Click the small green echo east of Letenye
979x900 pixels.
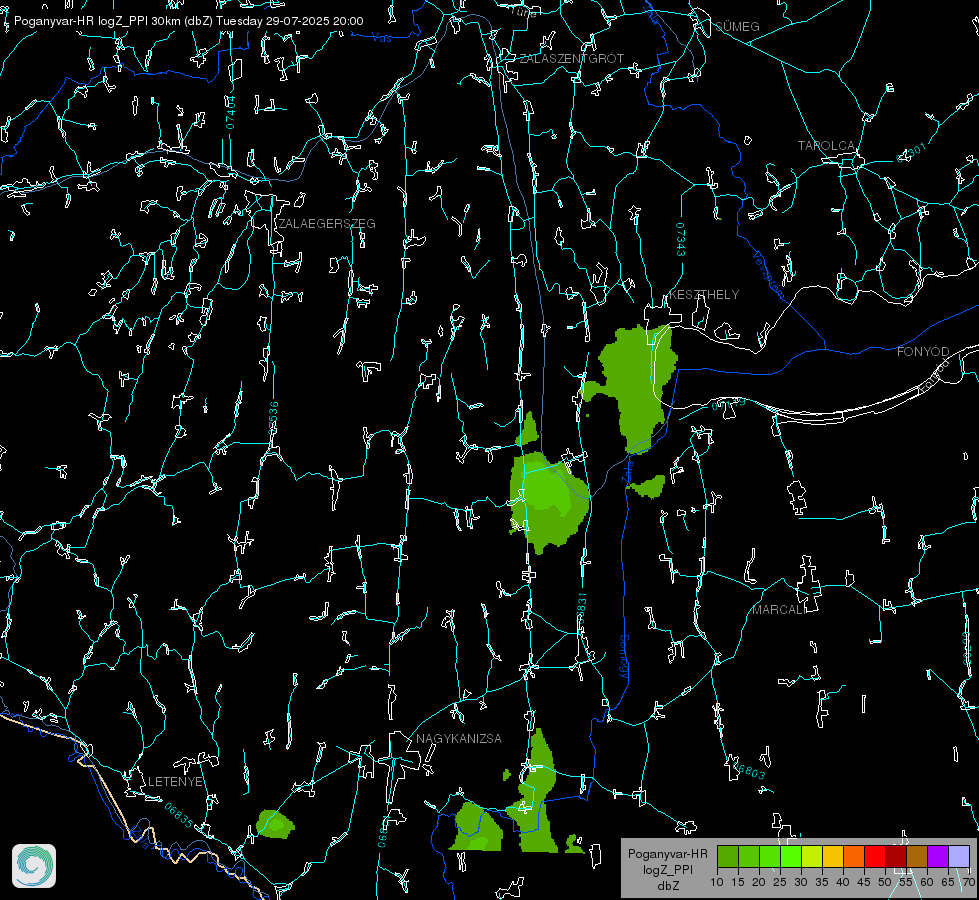tap(275, 824)
